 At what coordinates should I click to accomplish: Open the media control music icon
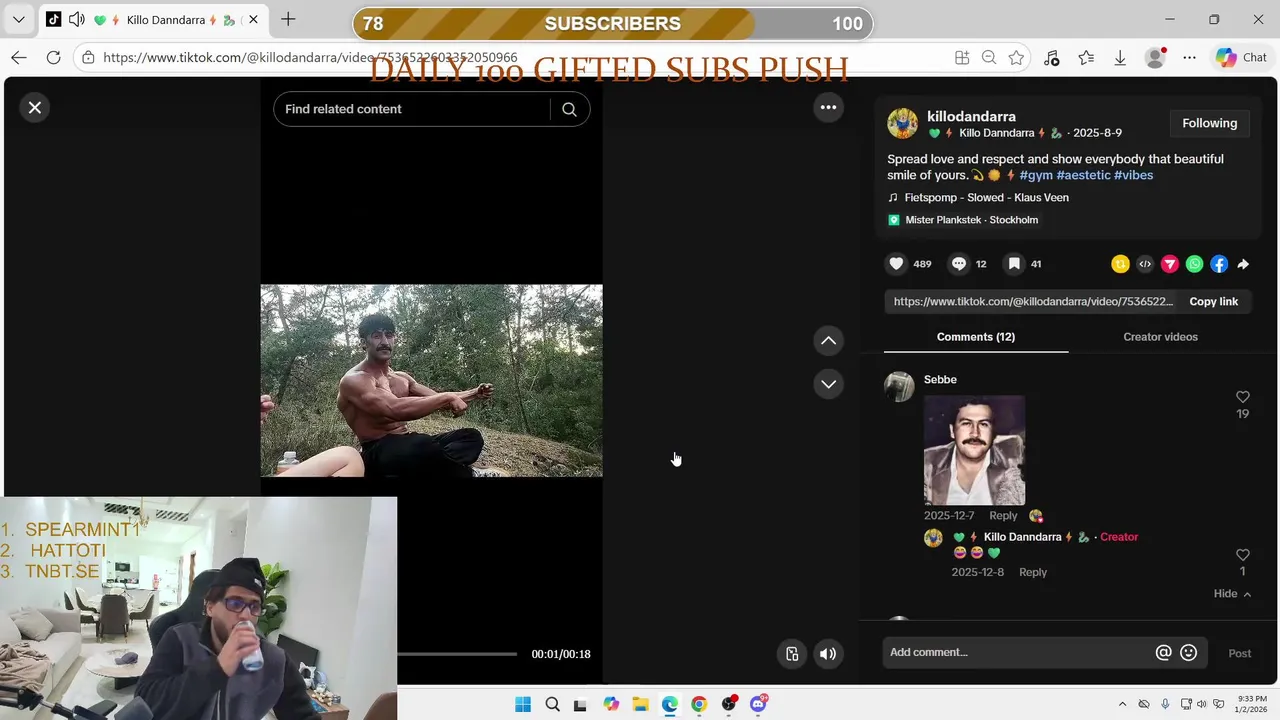[x=1051, y=58]
